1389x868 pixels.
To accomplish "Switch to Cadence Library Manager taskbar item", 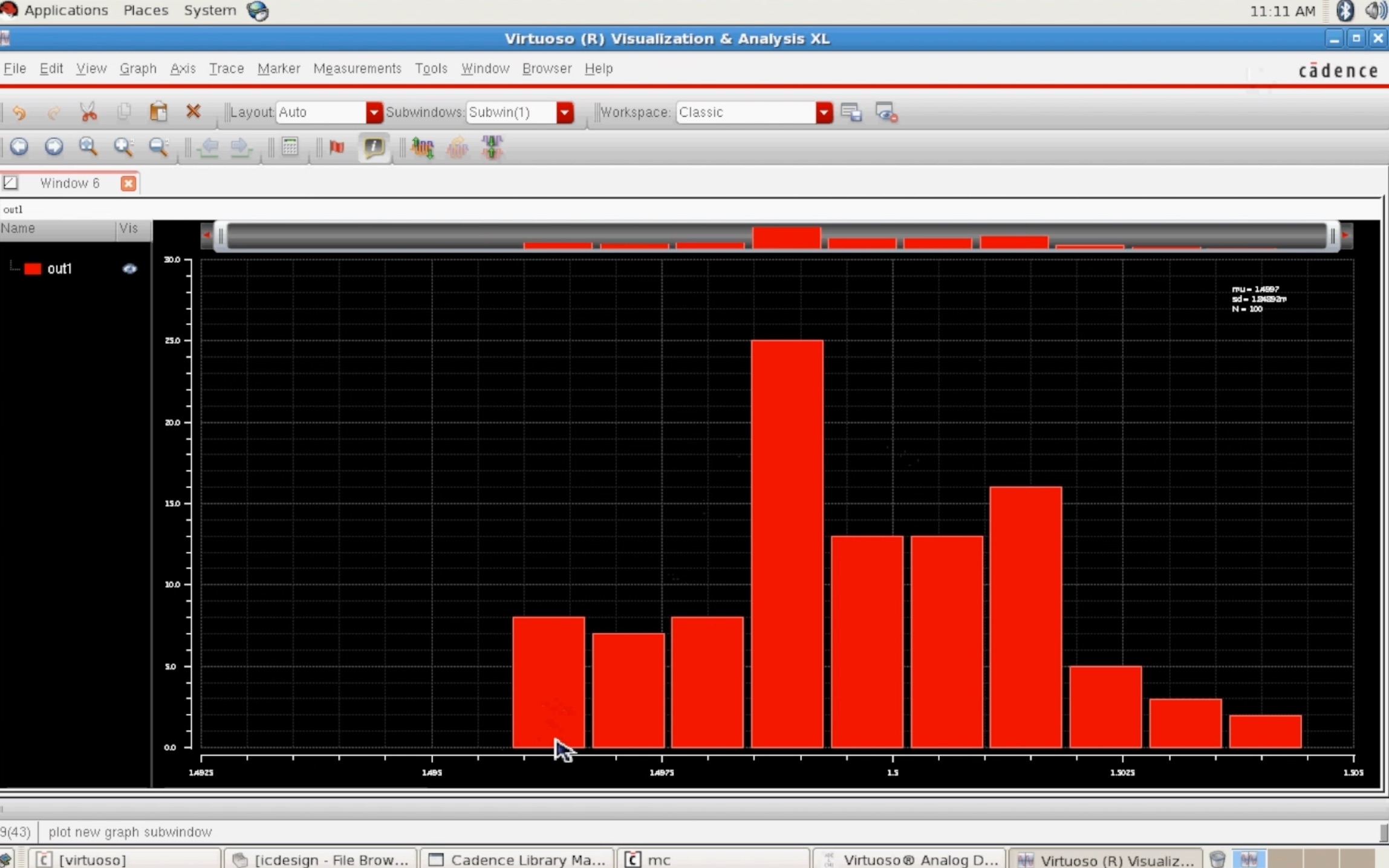I will [517, 859].
